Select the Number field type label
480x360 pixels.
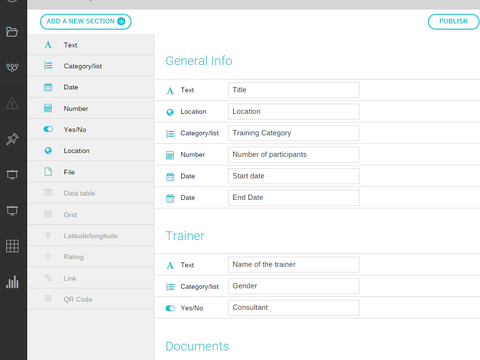76,109
